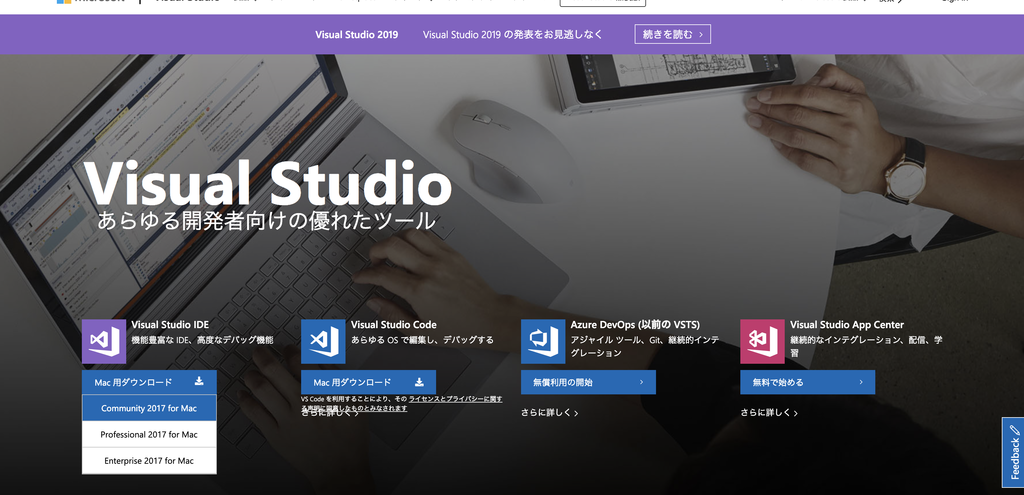Click the Azure DevOps (以前の VSTS) heading
The height and width of the screenshot is (495, 1024).
(635, 325)
